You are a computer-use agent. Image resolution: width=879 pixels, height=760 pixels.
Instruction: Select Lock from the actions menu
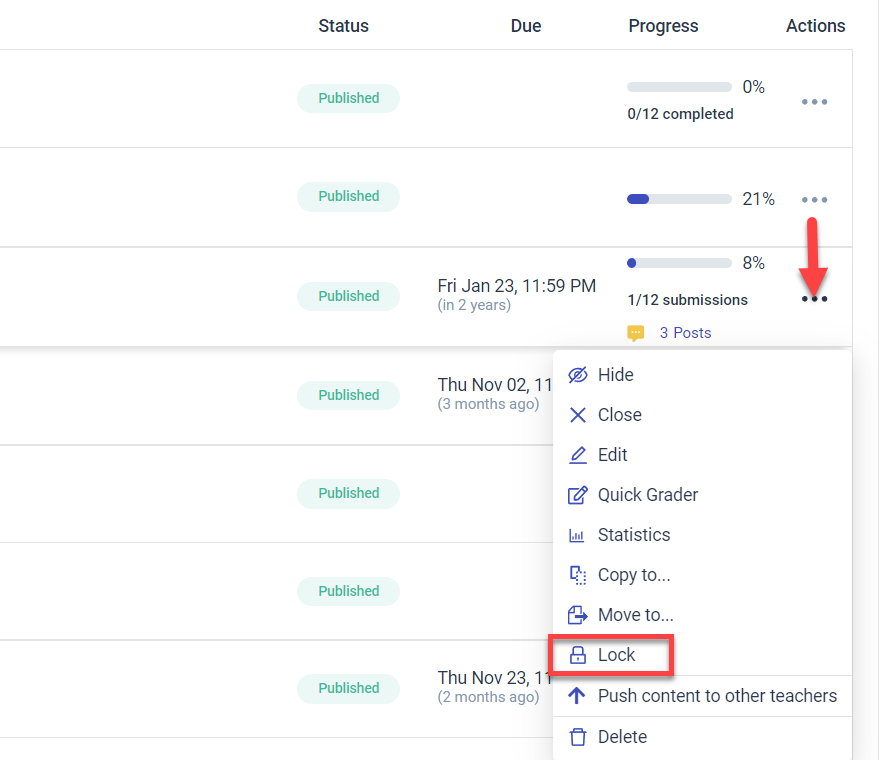[x=702, y=655]
